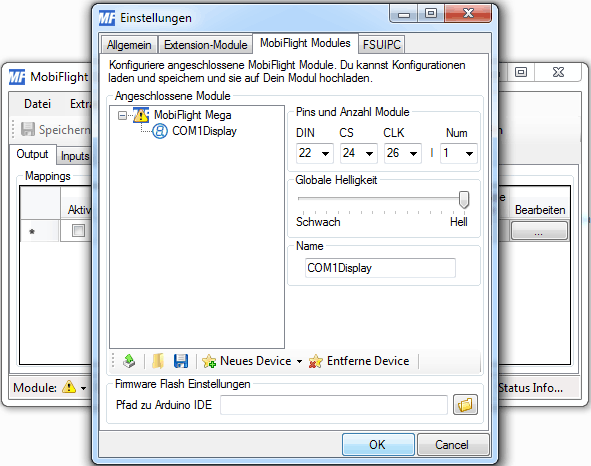Viewport: 591px width, 466px height.
Task: Click the Bearbeiten ellipsis button
Action: tap(539, 230)
